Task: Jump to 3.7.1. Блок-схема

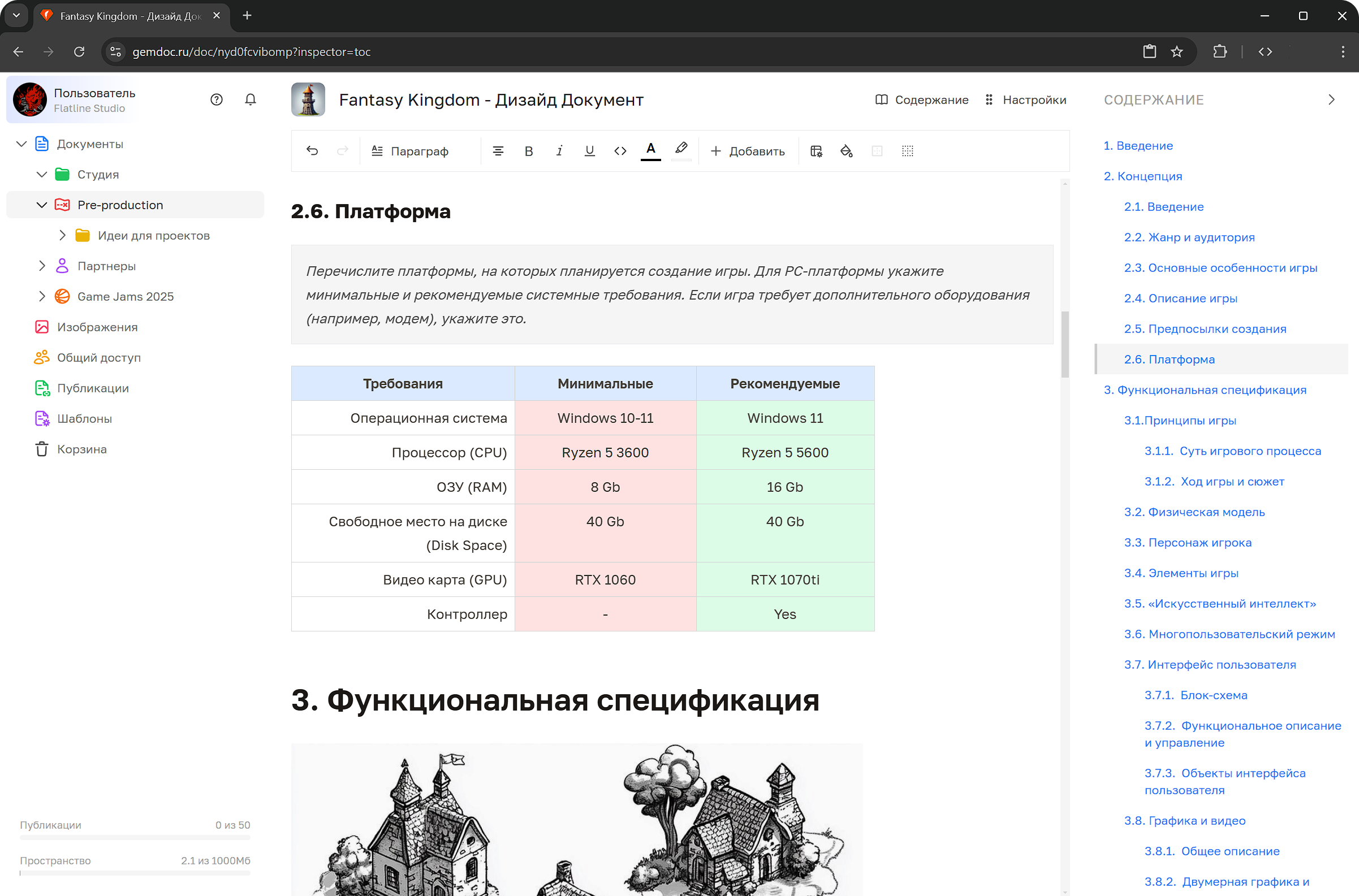Action: [1196, 695]
